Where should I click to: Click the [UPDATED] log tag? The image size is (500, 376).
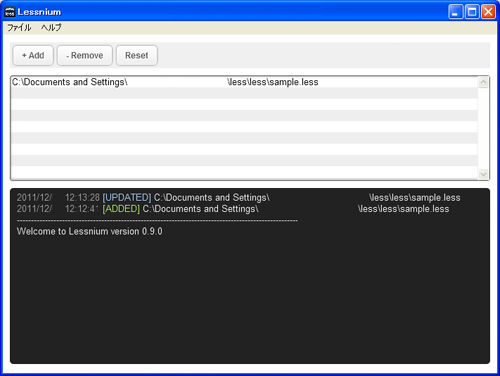[127, 198]
